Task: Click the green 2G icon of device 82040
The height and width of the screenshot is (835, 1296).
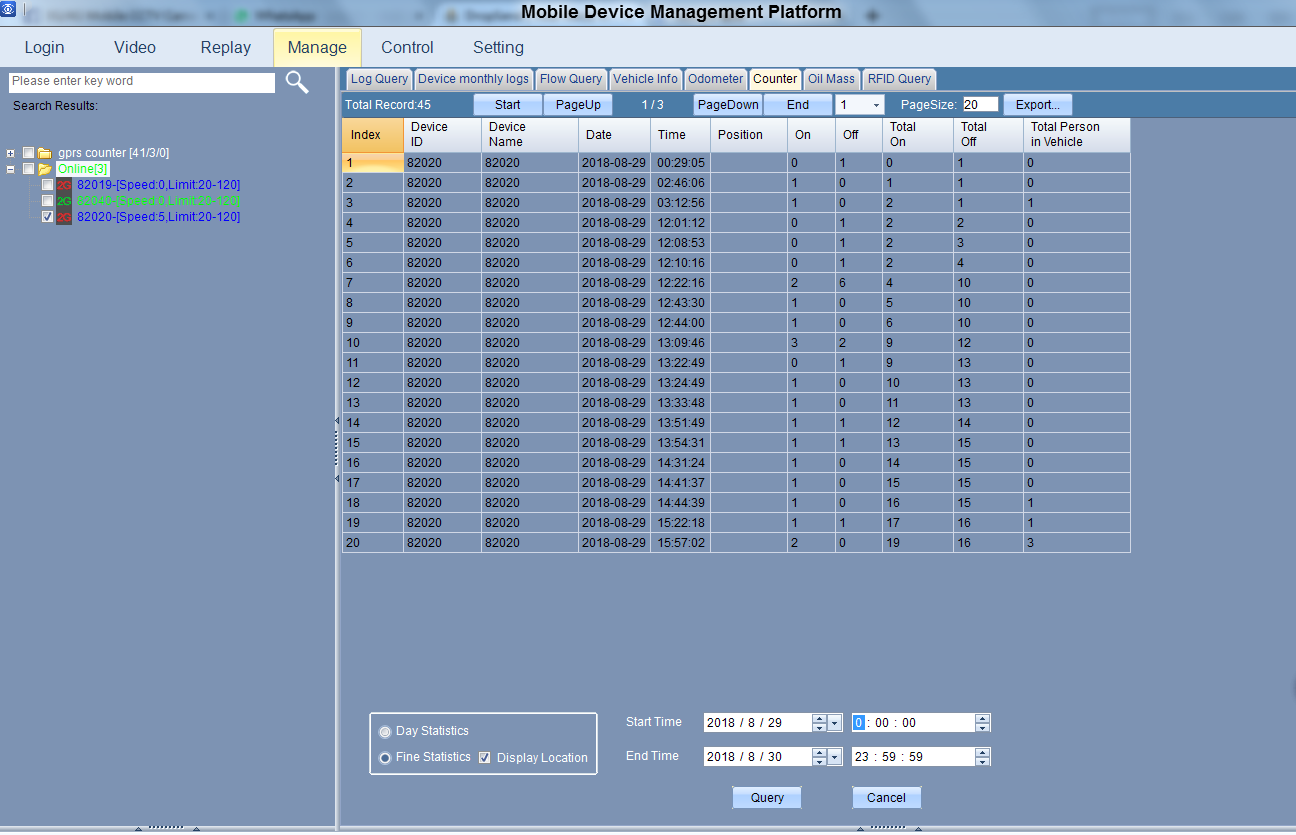Action: click(64, 201)
